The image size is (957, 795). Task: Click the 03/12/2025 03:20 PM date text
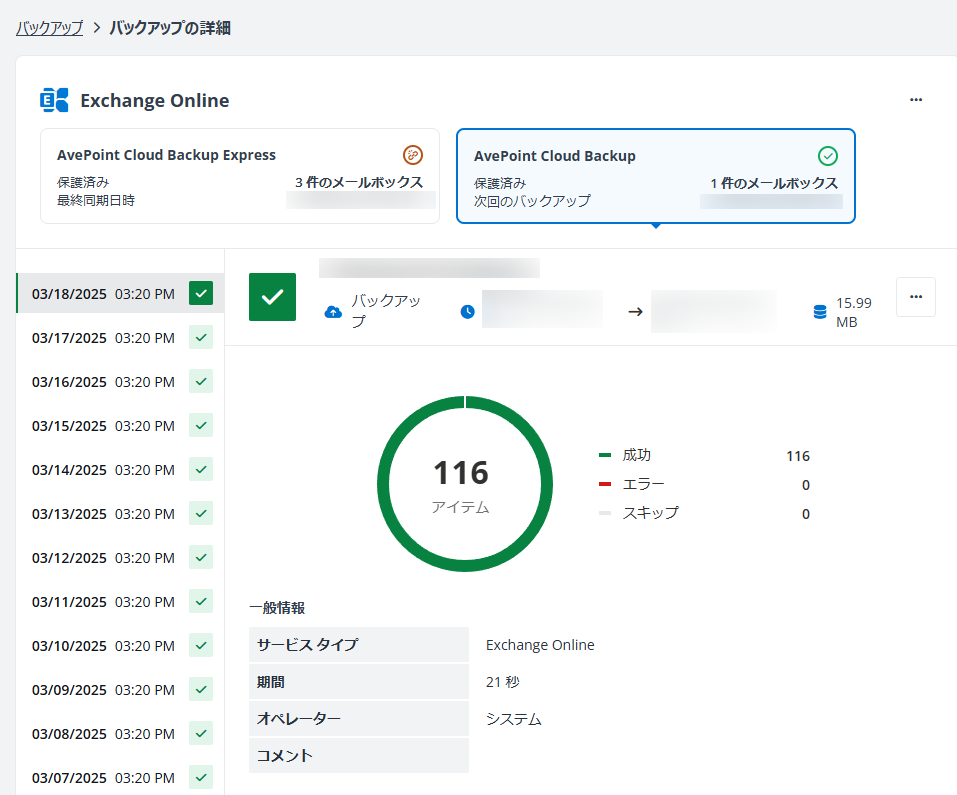[x=103, y=558]
